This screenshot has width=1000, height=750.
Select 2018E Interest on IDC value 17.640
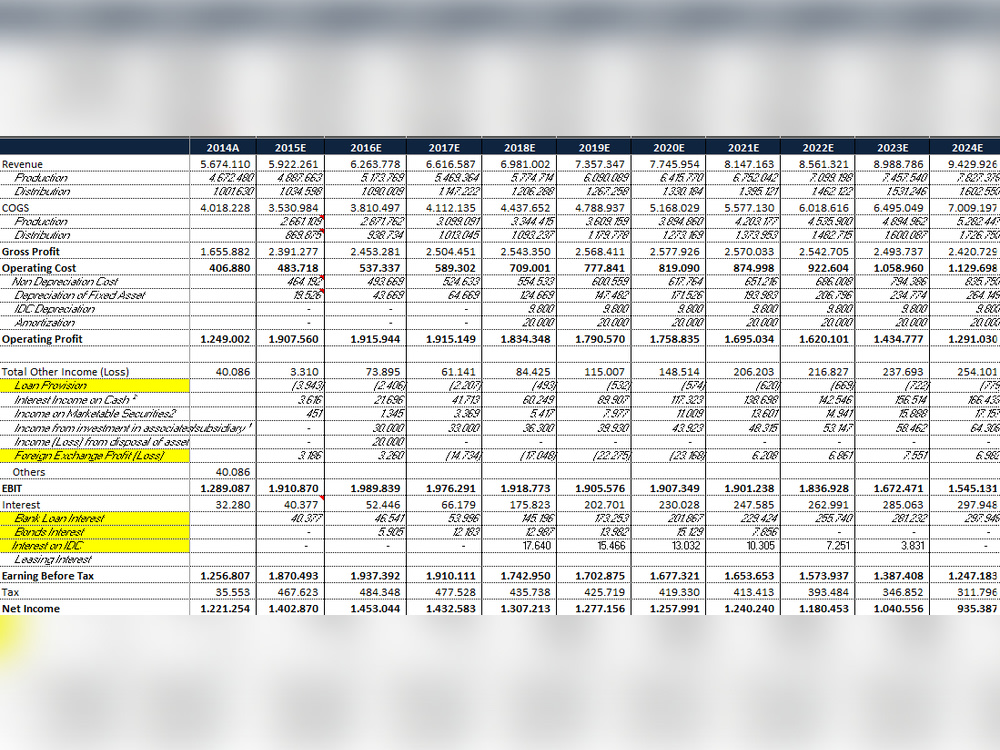[x=536, y=545]
